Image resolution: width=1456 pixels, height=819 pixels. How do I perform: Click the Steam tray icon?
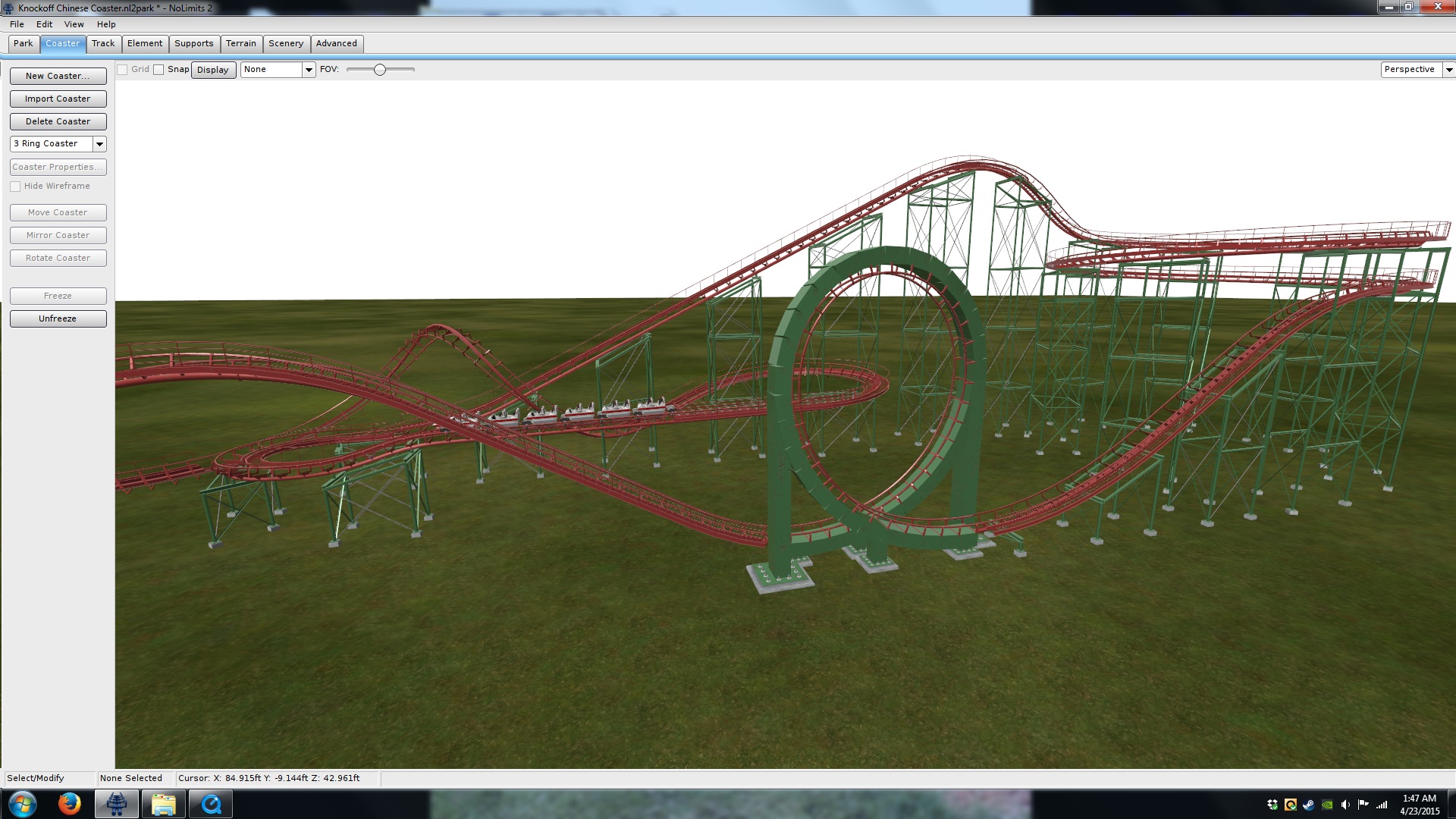(x=1309, y=805)
